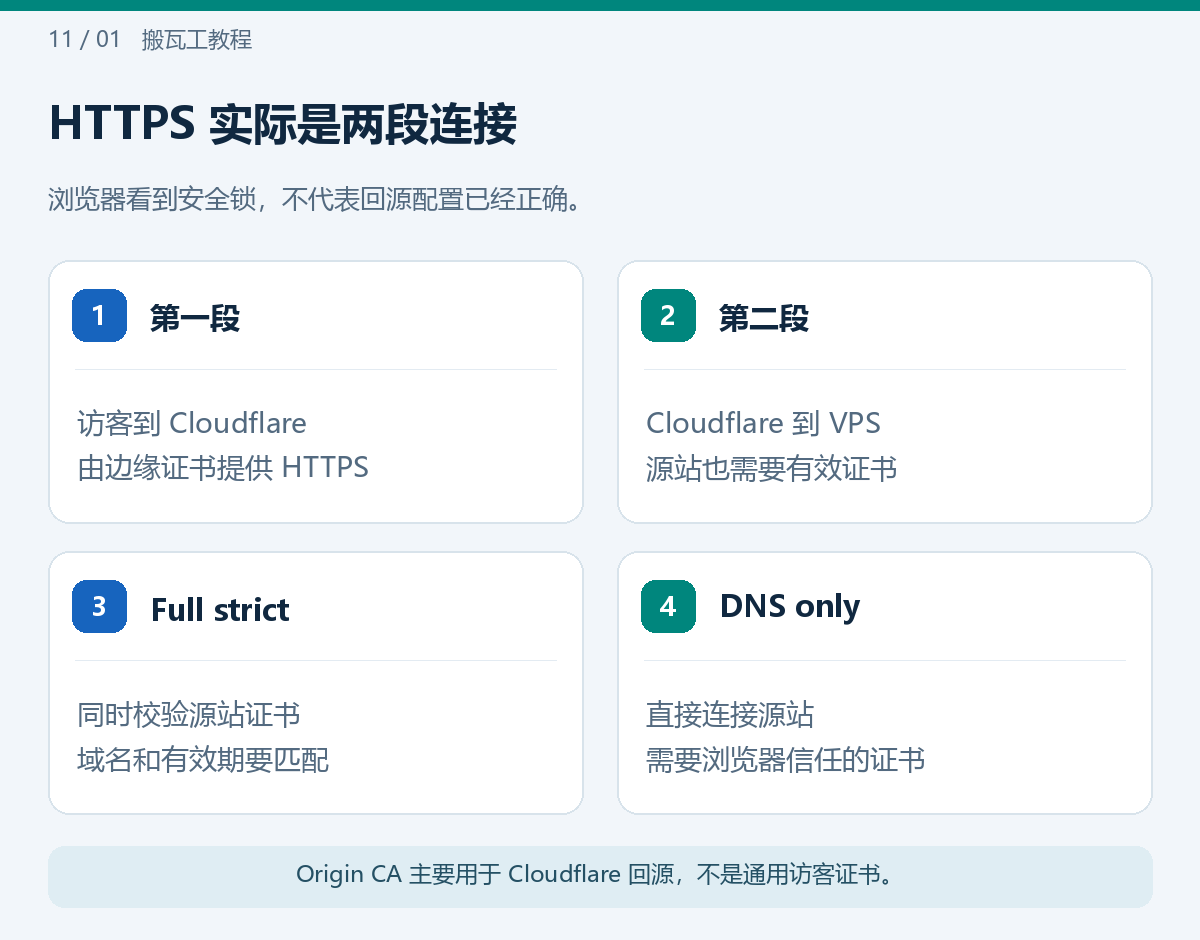Viewport: 1200px width, 940px height.
Task: Click the subtitle 浏览器看到安全锁 sentence
Action: [315, 200]
